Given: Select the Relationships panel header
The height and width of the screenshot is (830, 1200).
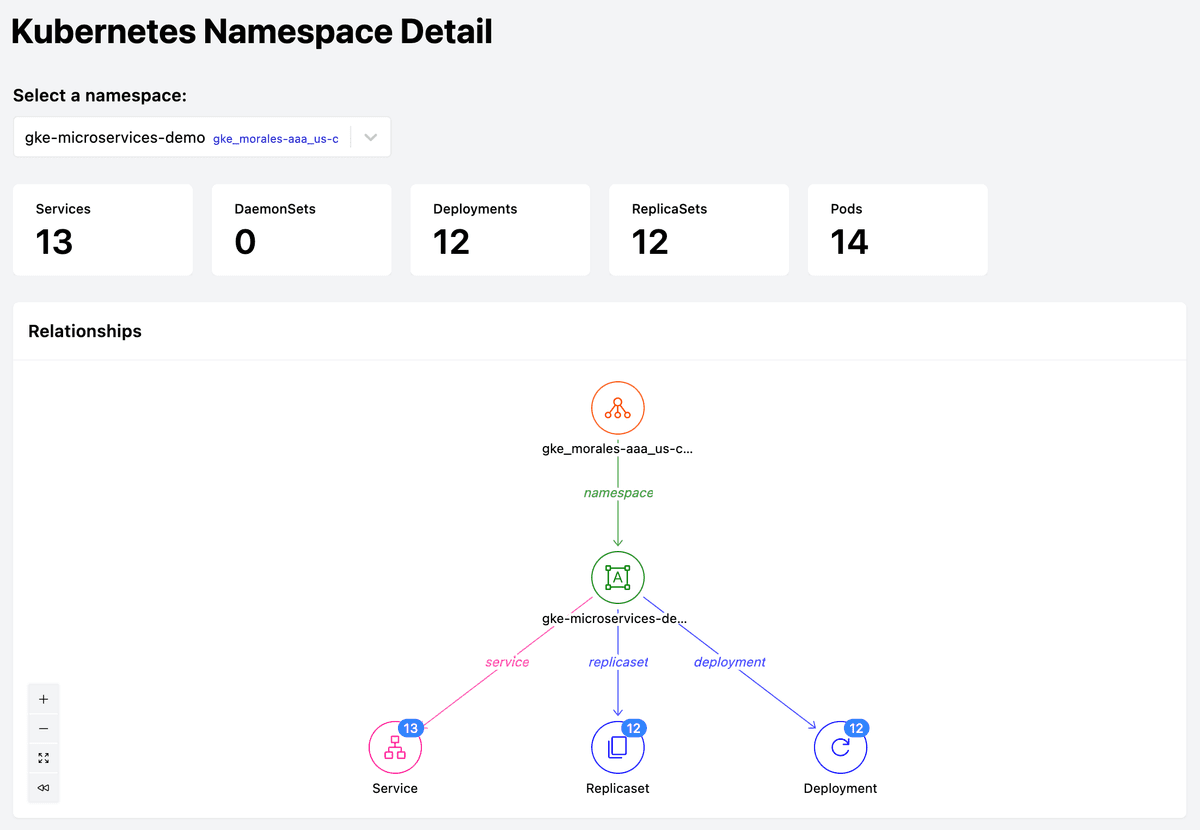Looking at the screenshot, I should 84,330.
